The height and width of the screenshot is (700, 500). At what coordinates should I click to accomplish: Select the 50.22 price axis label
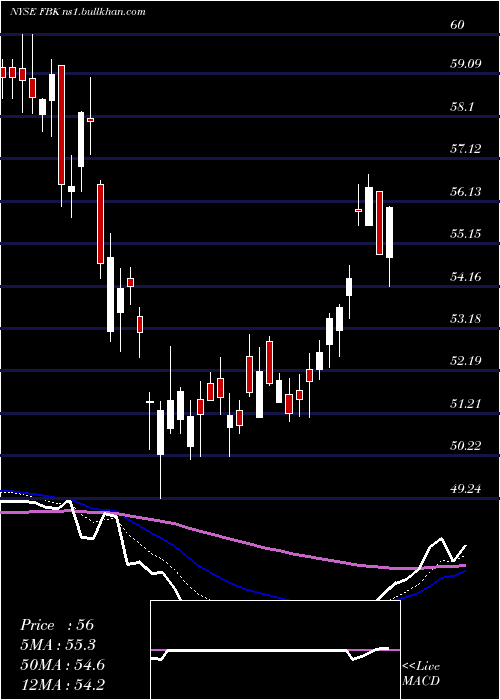[466, 446]
